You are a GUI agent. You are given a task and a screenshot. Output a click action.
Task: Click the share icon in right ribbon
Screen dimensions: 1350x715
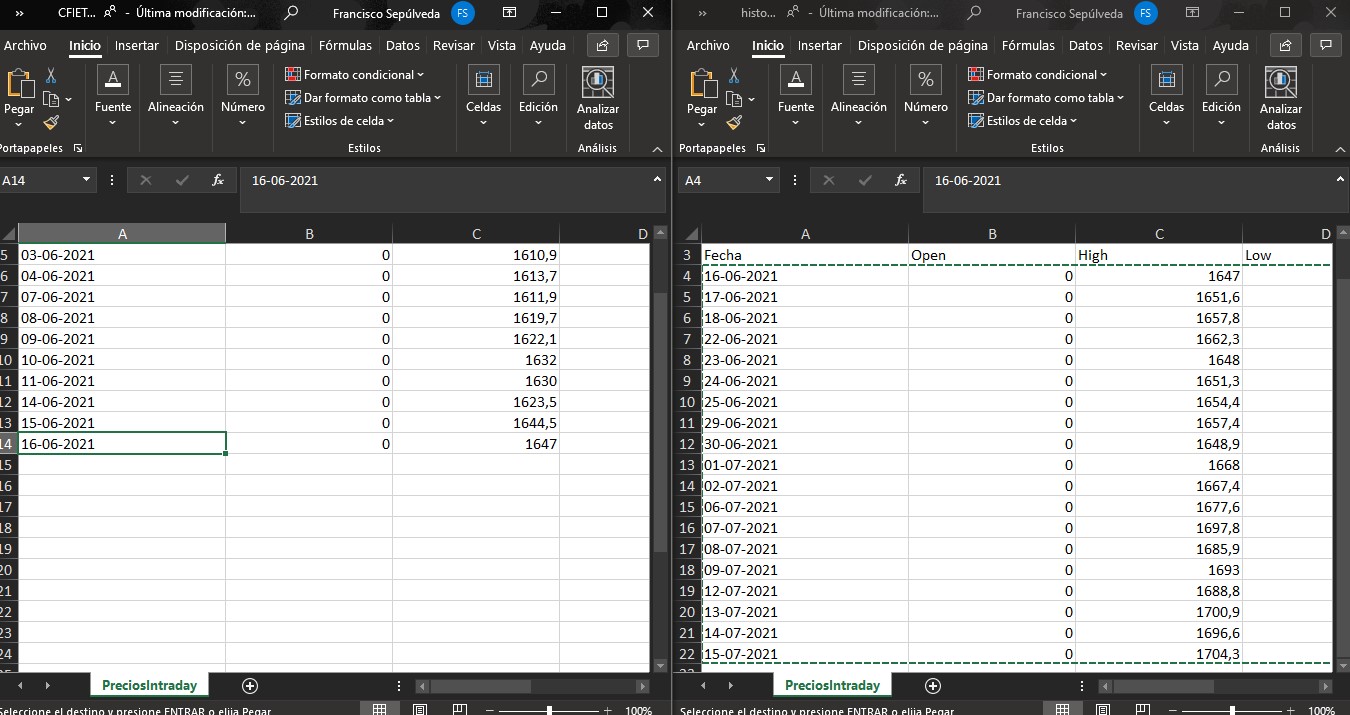tap(1285, 45)
